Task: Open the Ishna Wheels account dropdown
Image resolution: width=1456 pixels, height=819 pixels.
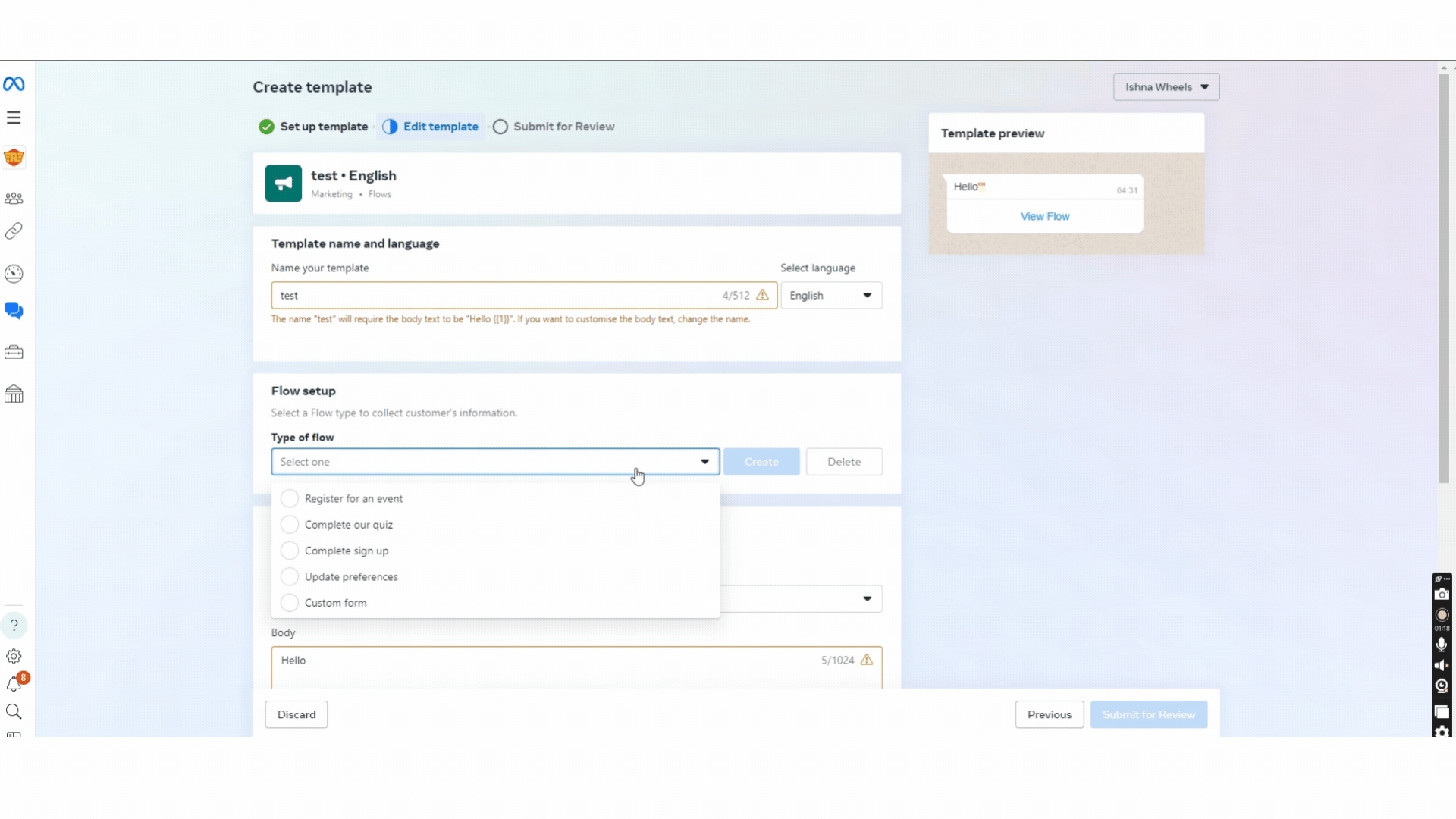Action: [x=1166, y=87]
